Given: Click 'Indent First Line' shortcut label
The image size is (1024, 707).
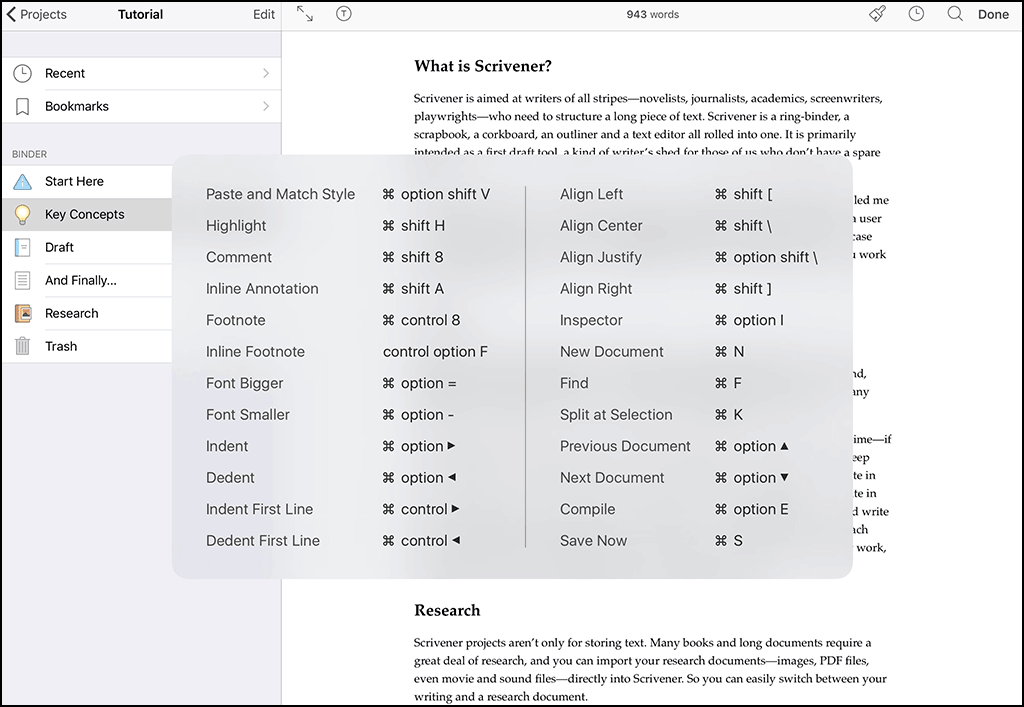Looking at the screenshot, I should 259,509.
